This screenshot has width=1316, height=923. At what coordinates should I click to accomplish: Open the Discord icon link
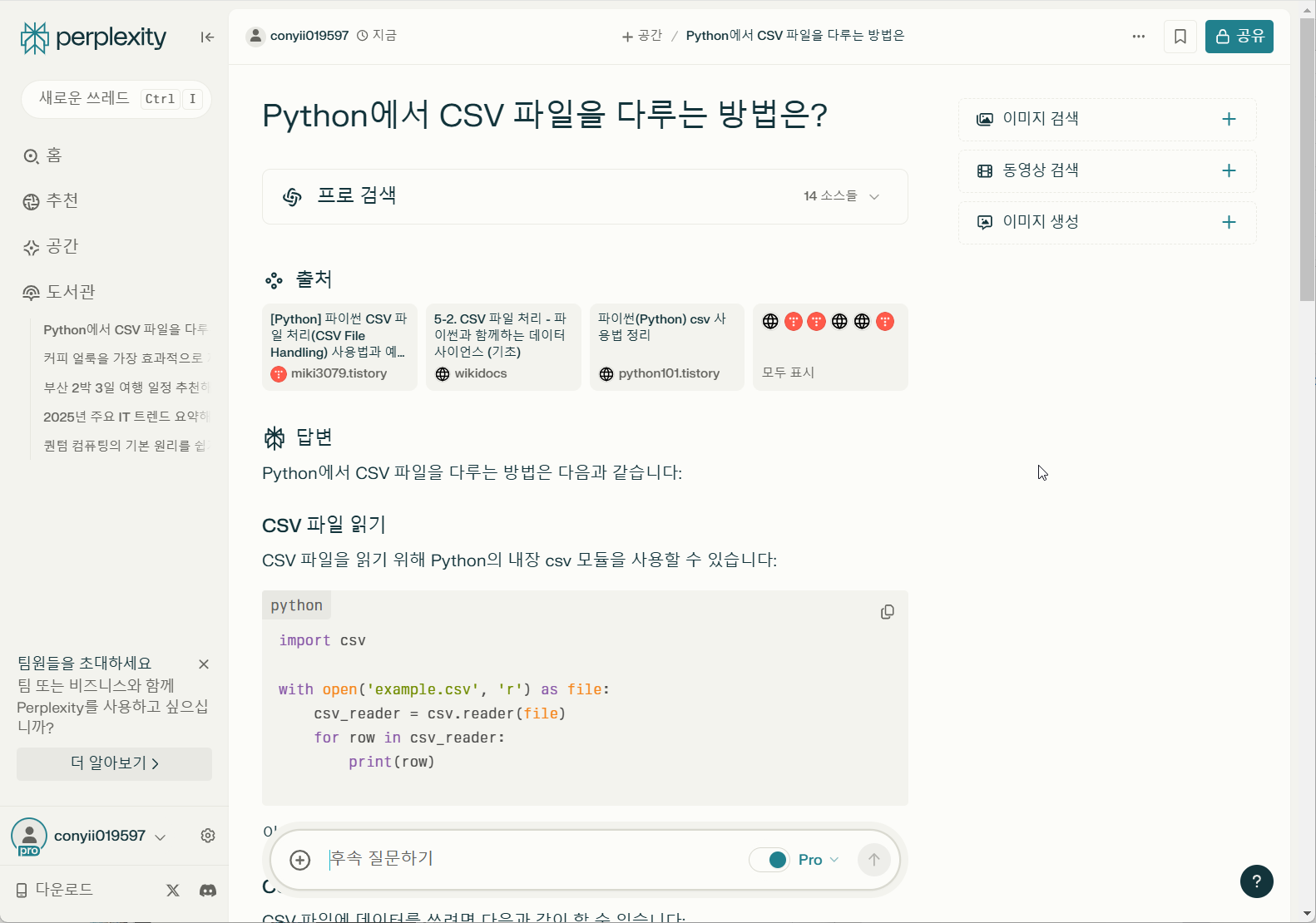coord(208,890)
